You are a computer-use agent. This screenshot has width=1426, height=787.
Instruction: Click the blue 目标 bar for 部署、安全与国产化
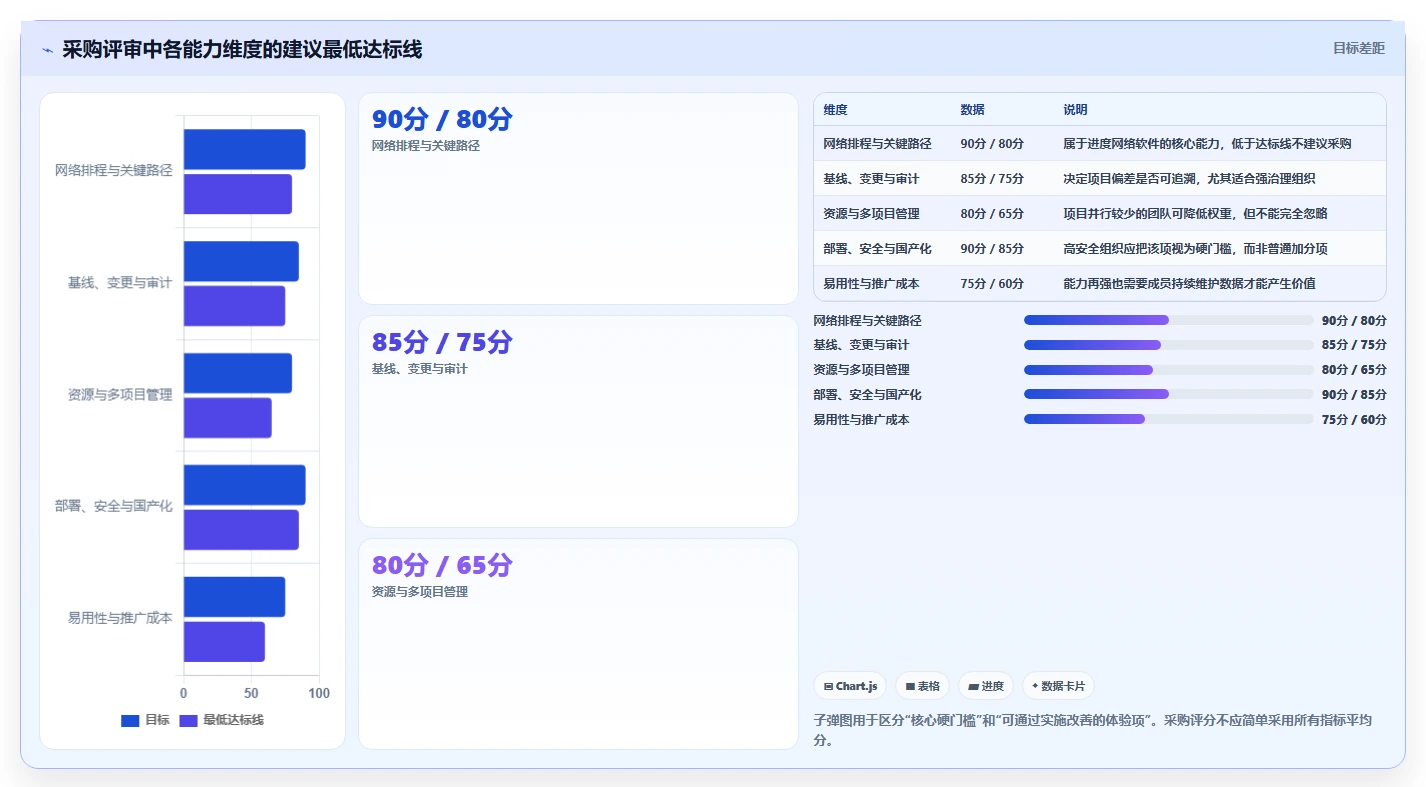pos(244,485)
